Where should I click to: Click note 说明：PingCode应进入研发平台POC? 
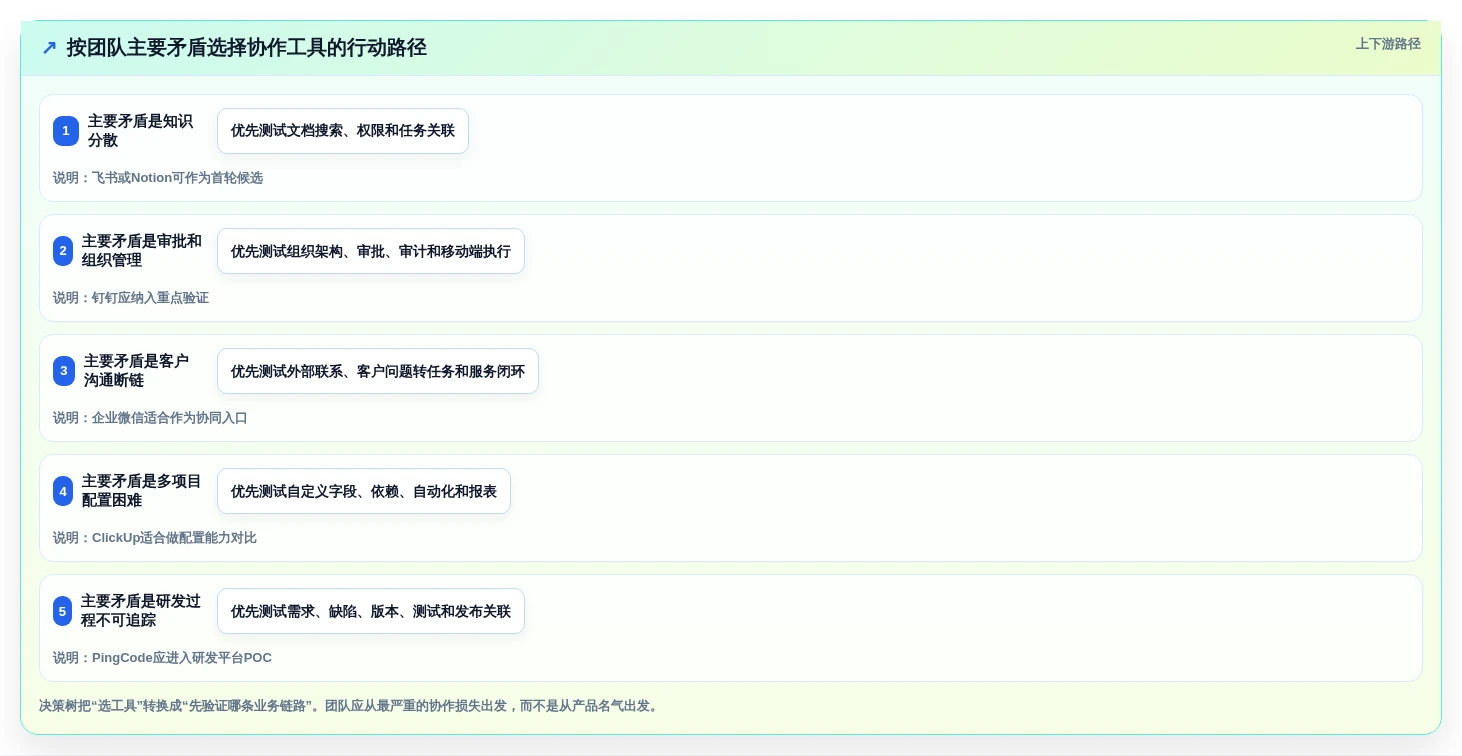(x=162, y=658)
